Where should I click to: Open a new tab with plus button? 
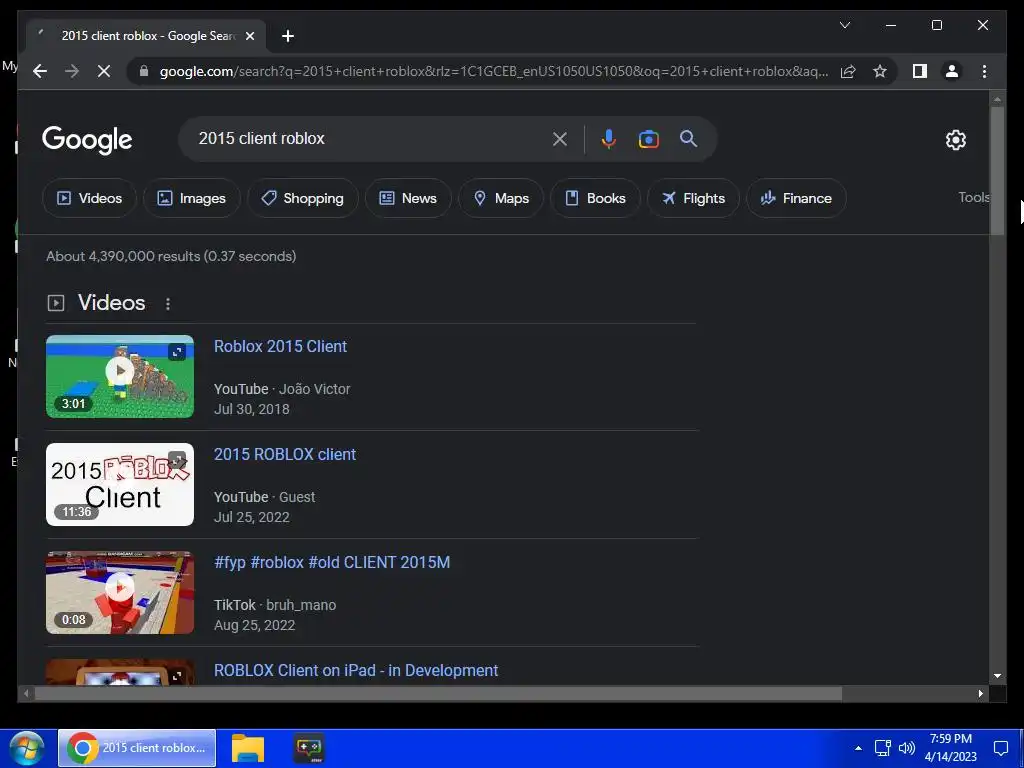click(x=287, y=36)
